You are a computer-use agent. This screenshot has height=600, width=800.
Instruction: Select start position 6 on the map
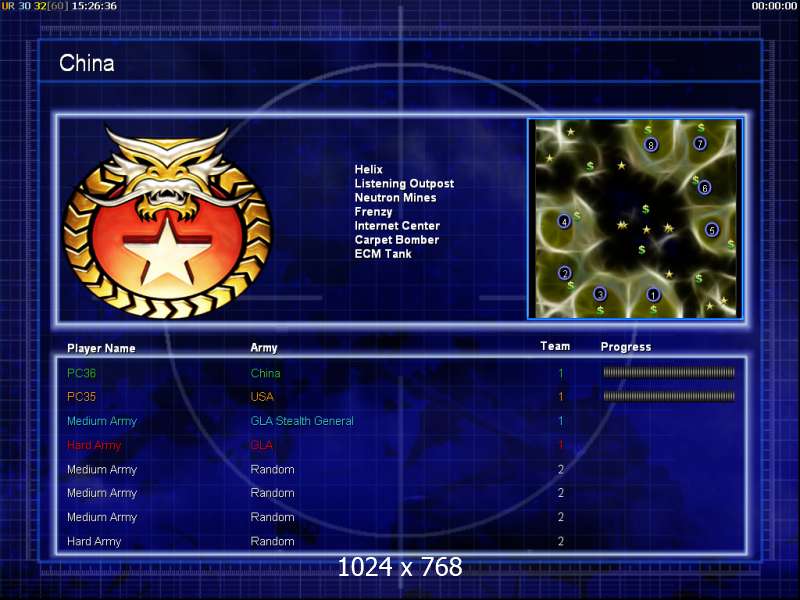click(705, 188)
